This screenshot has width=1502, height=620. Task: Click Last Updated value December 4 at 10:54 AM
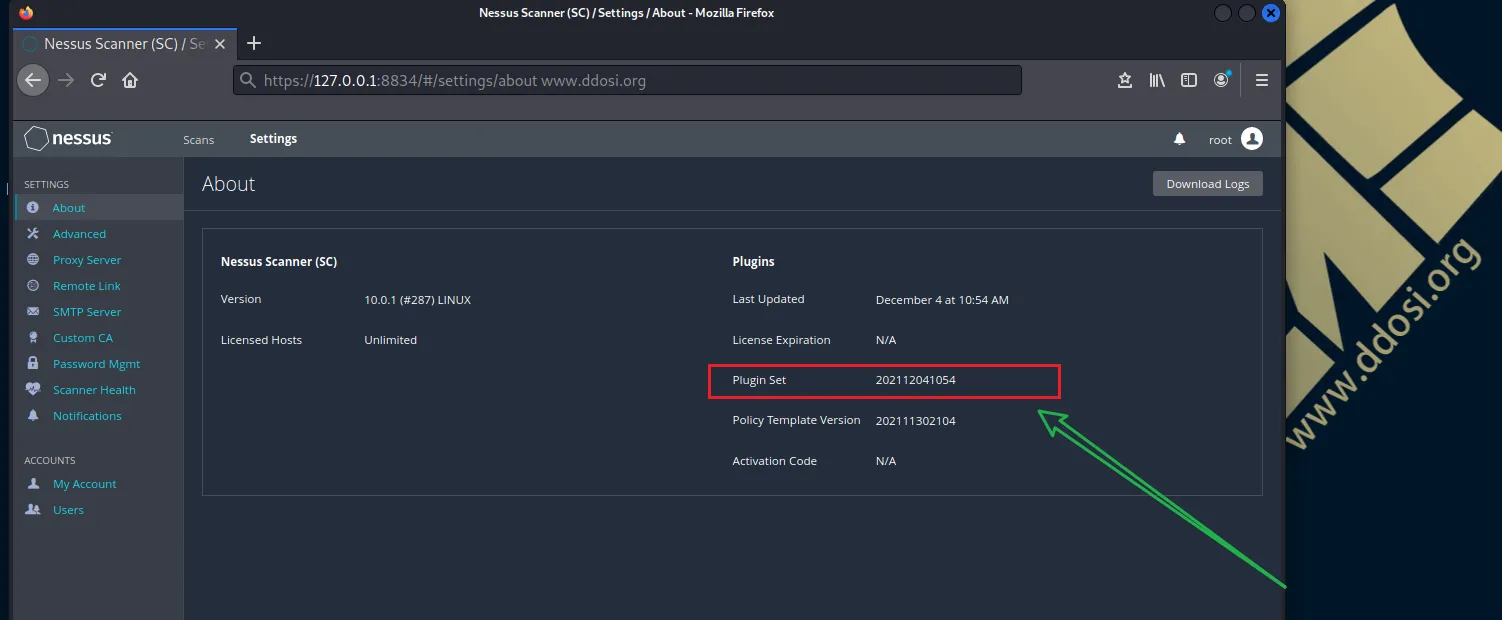coord(942,300)
